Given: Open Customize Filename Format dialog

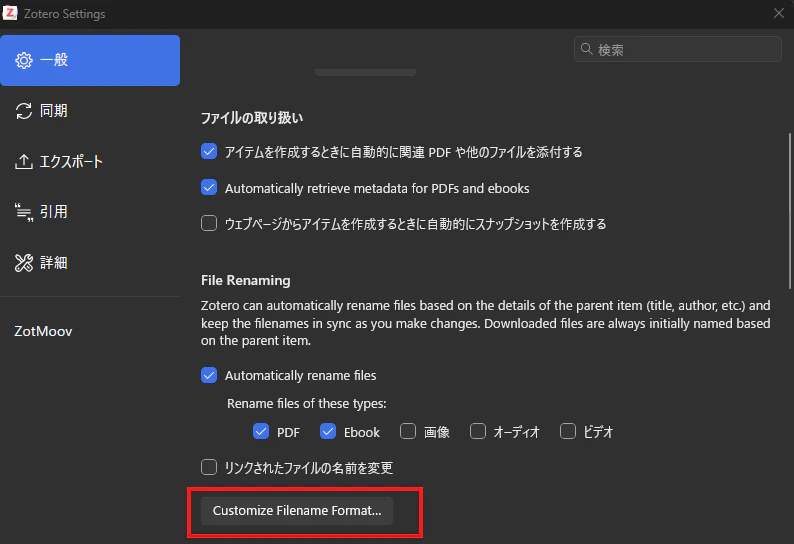Looking at the screenshot, I should tap(297, 511).
